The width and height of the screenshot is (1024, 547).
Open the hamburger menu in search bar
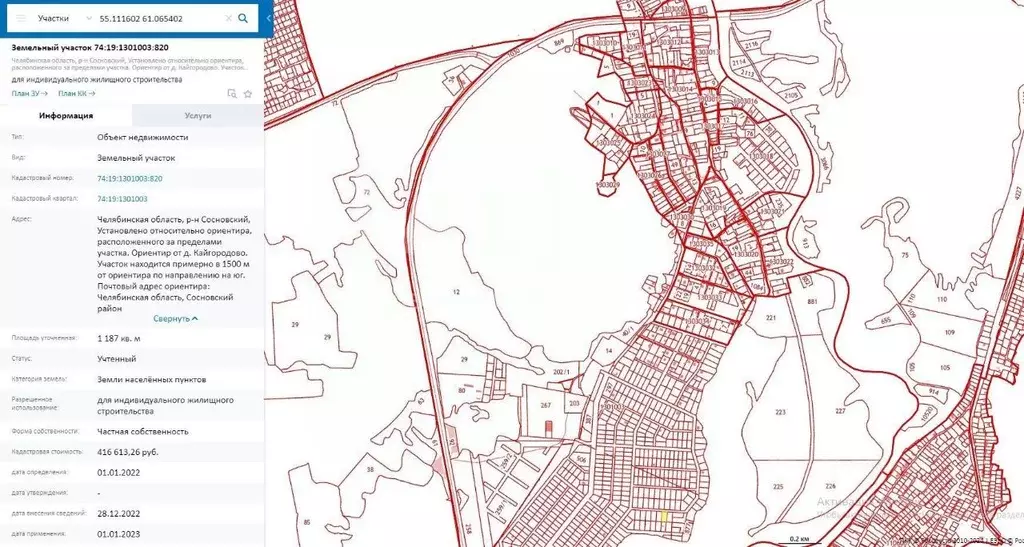(x=21, y=18)
